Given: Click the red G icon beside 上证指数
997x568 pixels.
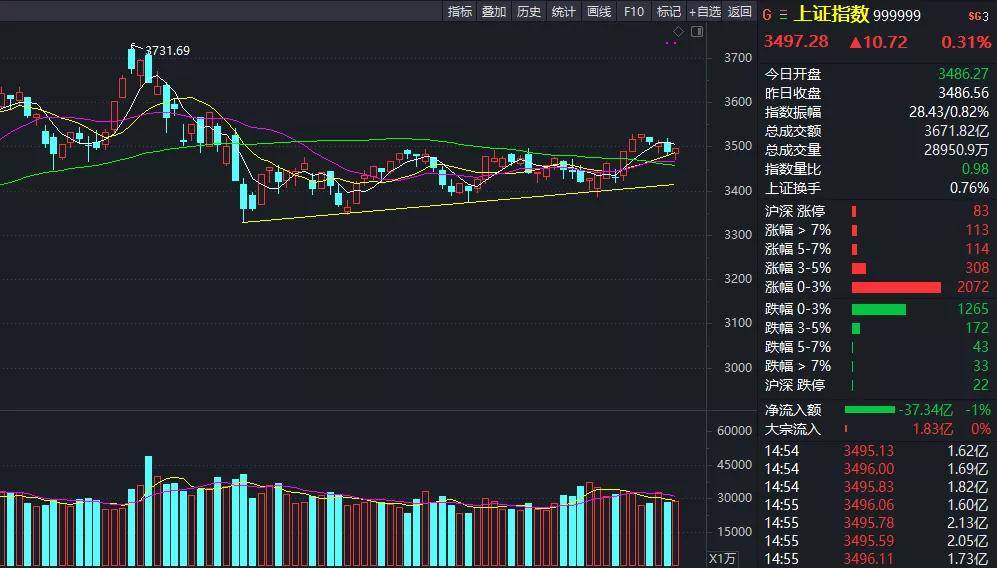Looking at the screenshot, I should (768, 14).
